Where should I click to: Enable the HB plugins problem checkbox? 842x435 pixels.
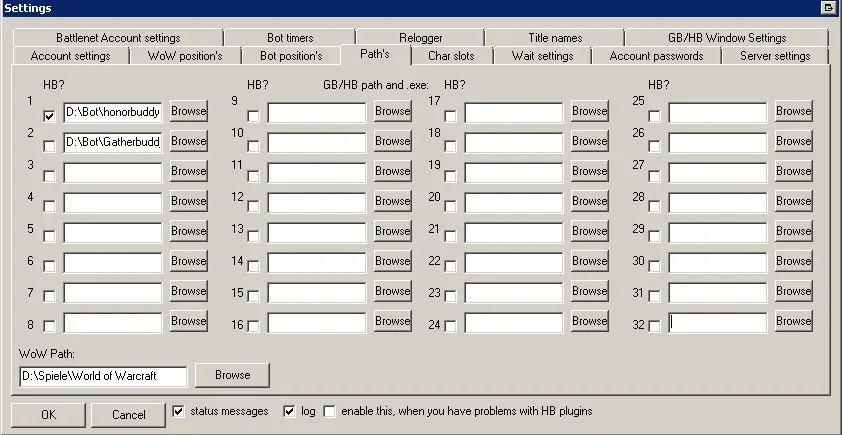coord(330,411)
